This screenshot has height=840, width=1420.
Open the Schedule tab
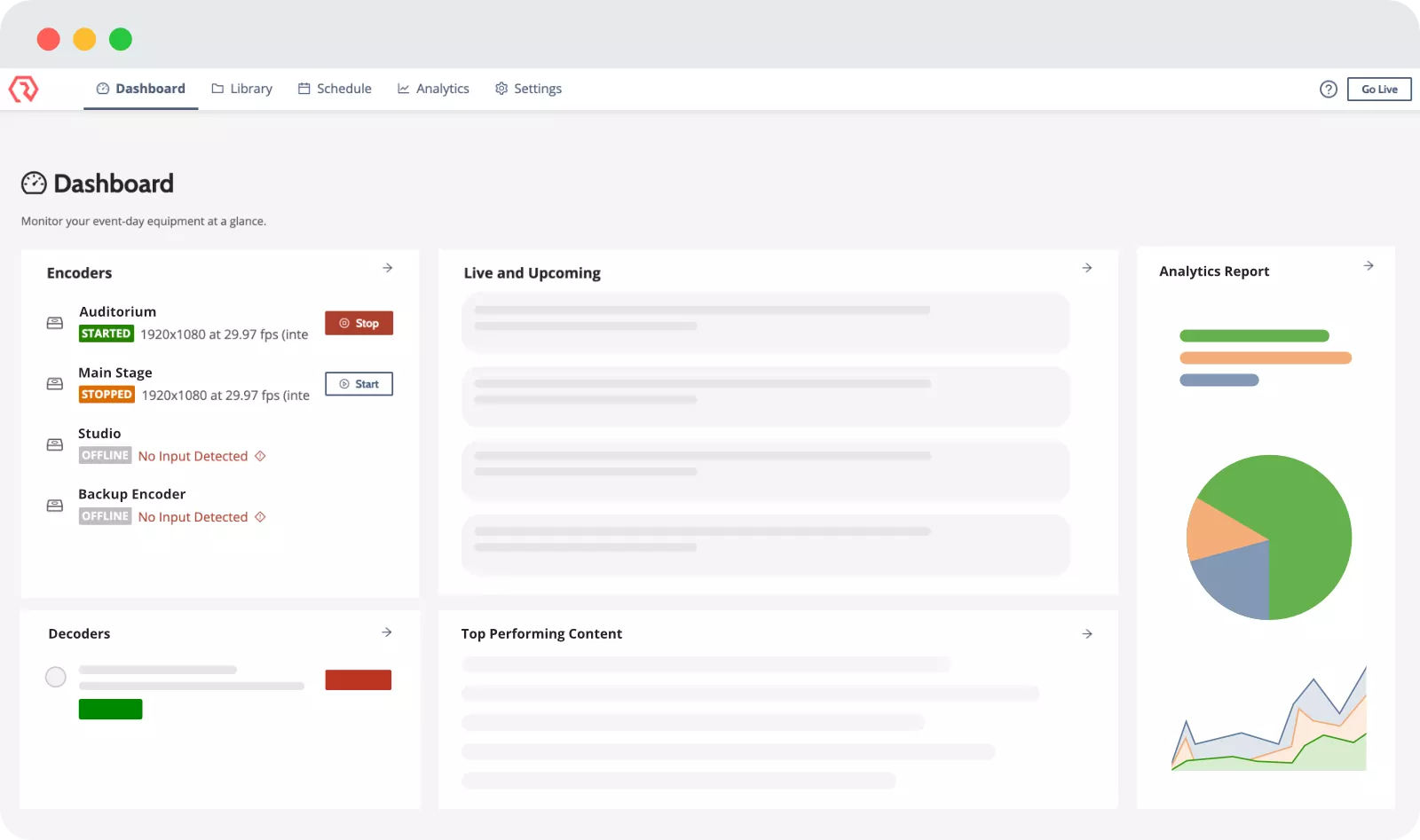coord(335,89)
